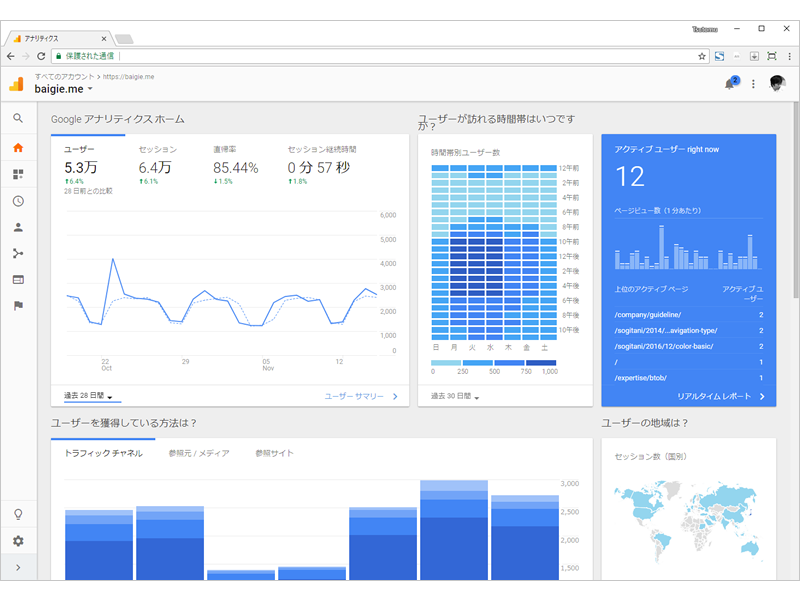Click the notifications bell icon

(730, 84)
